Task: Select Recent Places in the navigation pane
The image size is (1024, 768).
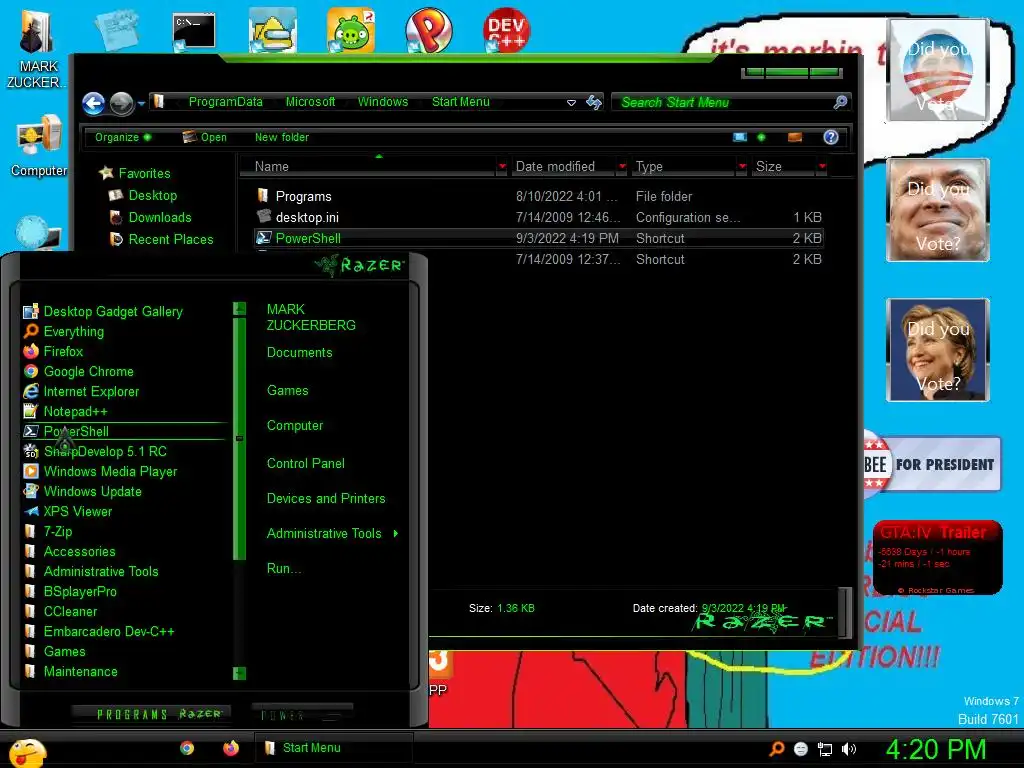Action: coord(170,240)
